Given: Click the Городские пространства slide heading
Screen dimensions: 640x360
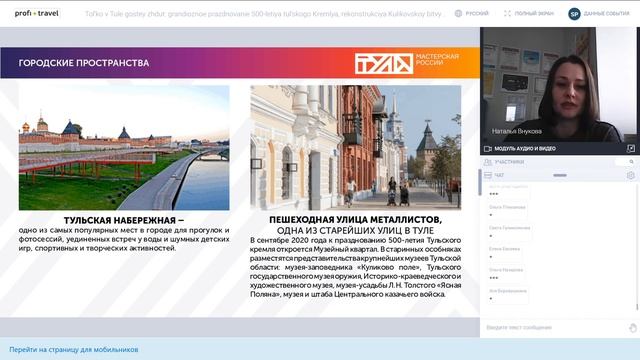Looking at the screenshot, I should coord(84,63).
